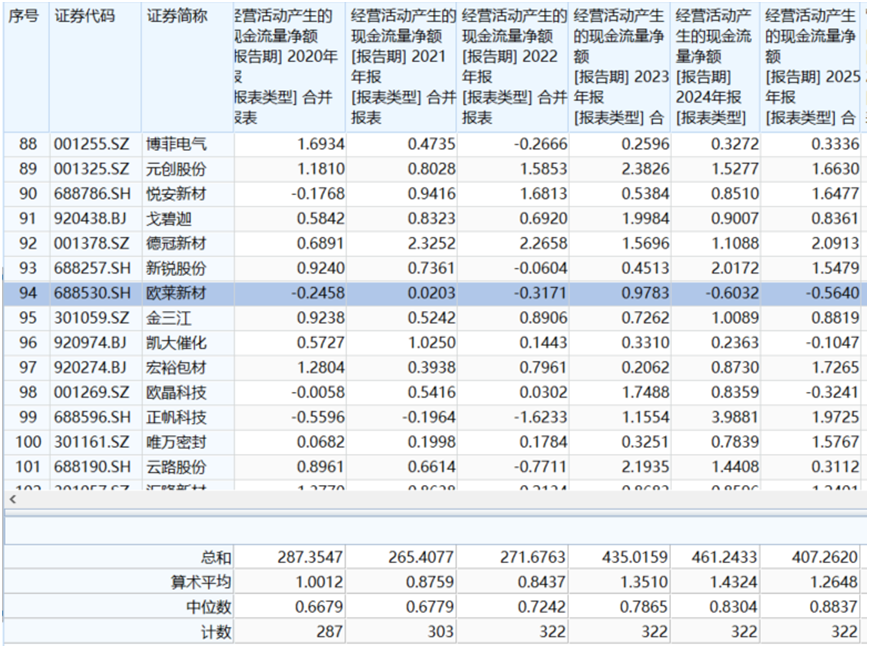The width and height of the screenshot is (869, 648).
Task: Click stock code 688786.SH
Action: tap(92, 194)
